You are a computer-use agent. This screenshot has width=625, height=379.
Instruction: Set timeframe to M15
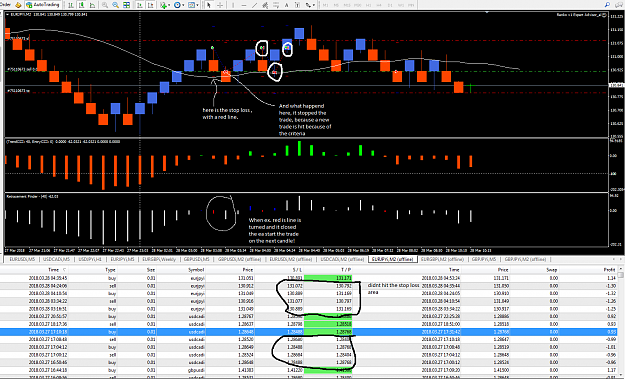click(348, 5)
